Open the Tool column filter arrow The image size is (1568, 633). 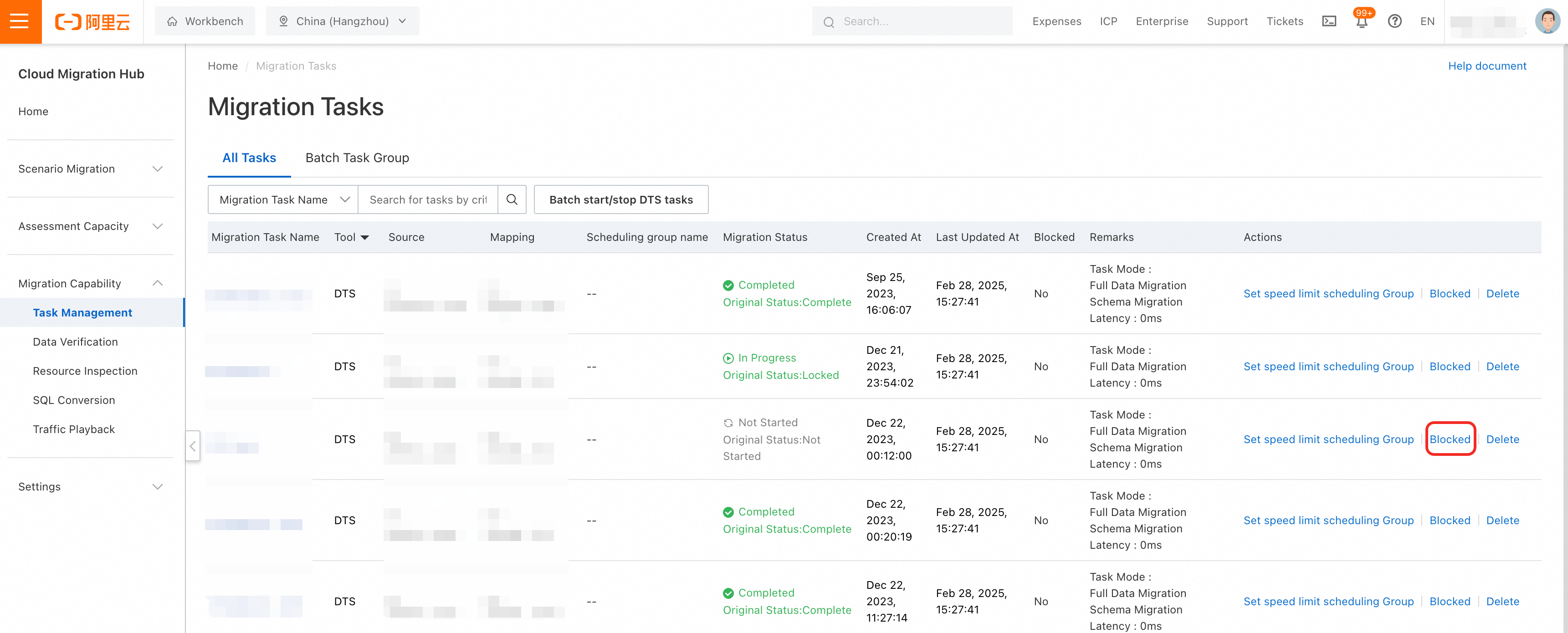click(365, 237)
